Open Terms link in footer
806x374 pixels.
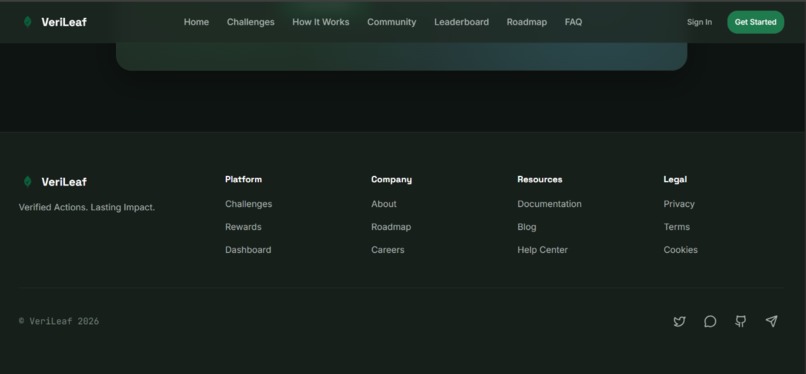tap(677, 227)
